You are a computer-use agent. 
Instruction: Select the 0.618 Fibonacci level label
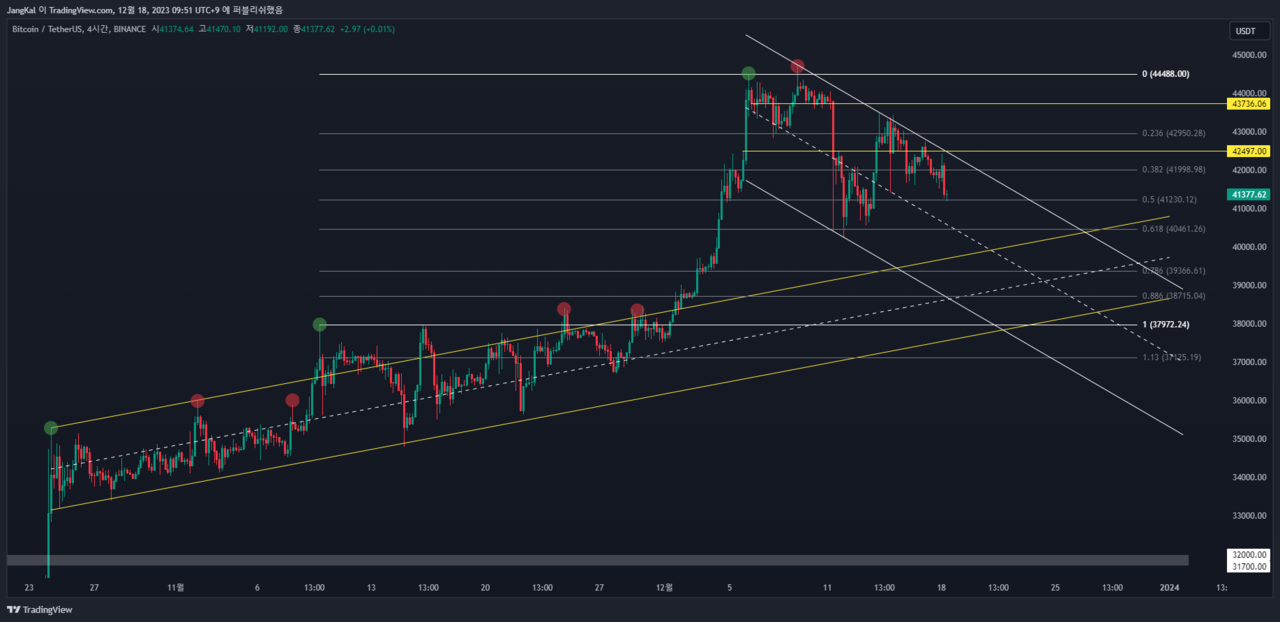pyautogui.click(x=1173, y=229)
